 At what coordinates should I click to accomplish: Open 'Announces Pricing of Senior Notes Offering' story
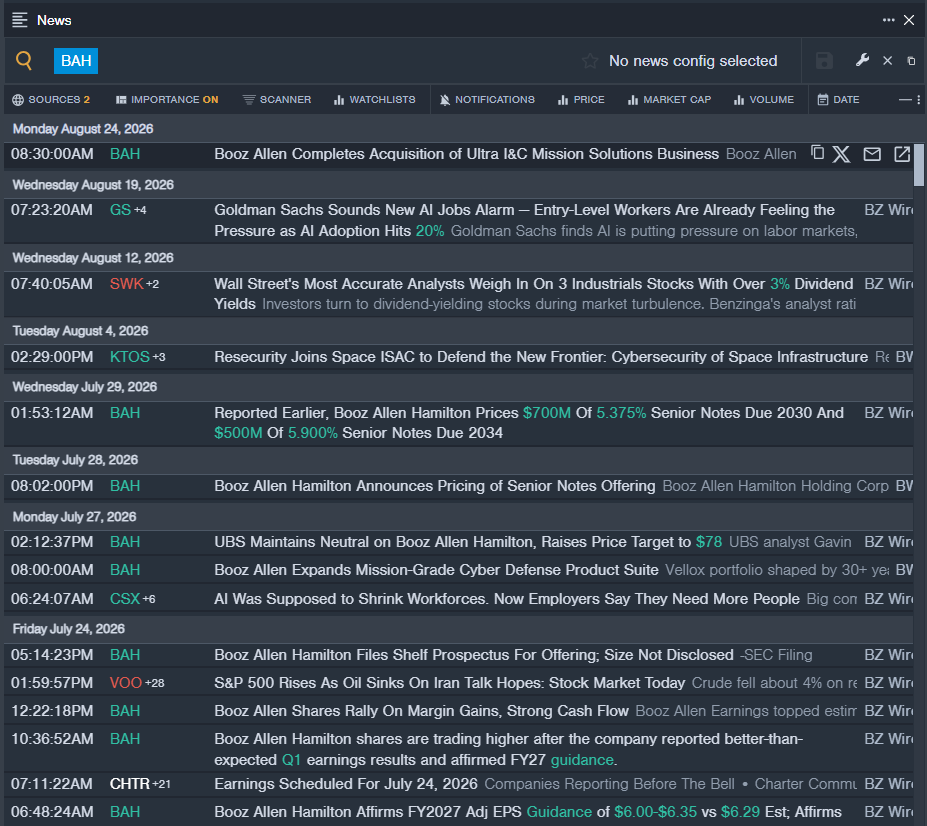pyautogui.click(x=435, y=486)
